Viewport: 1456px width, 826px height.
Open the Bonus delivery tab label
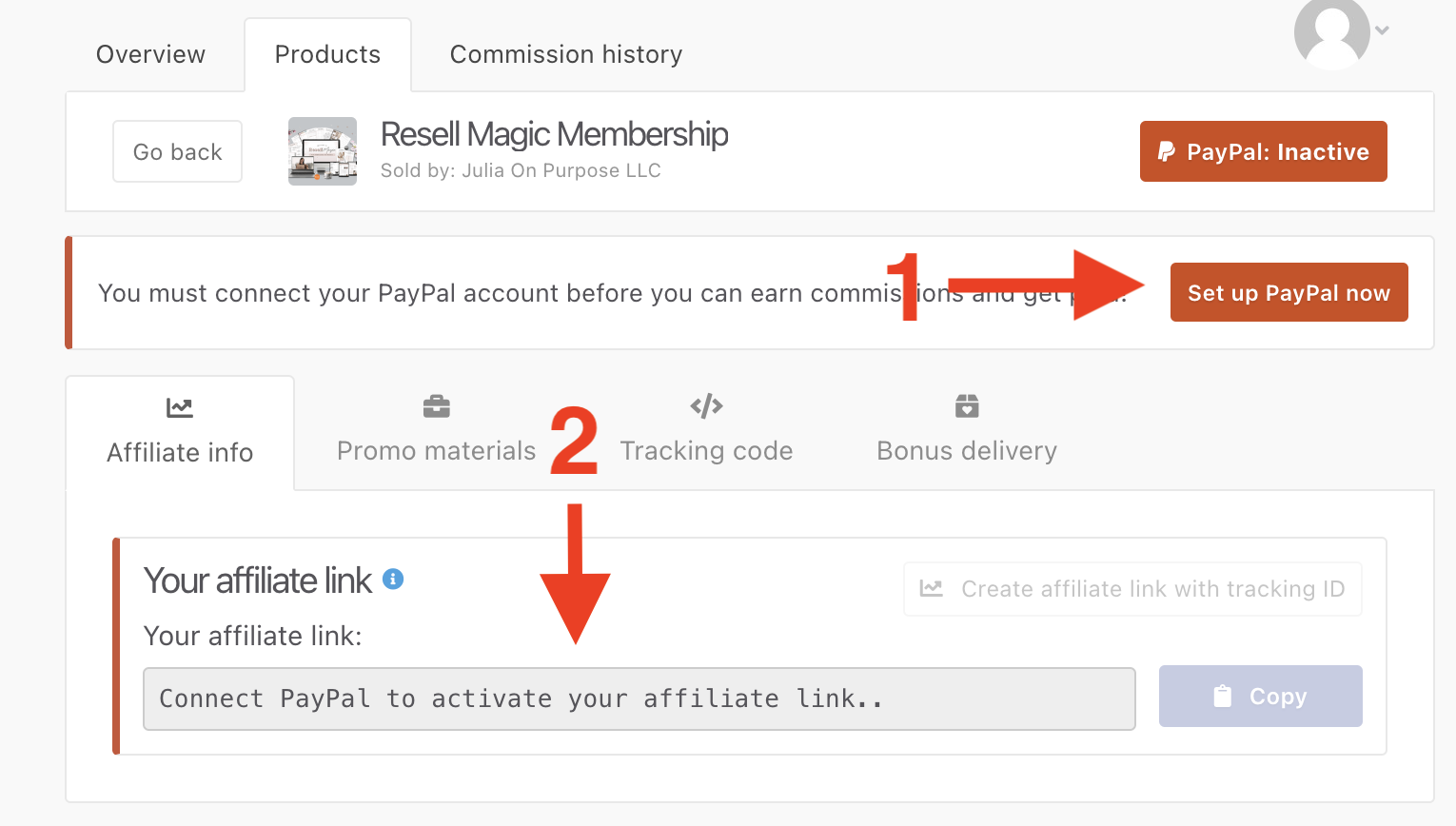[x=967, y=451]
